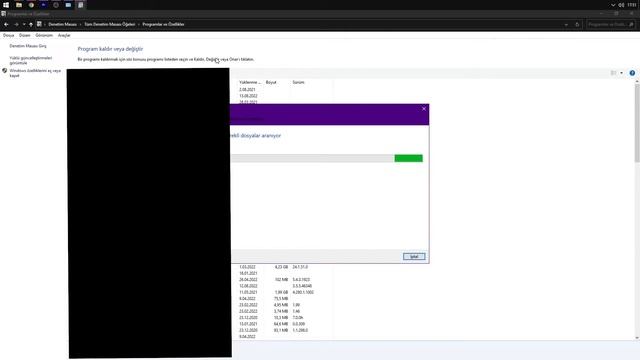Open the recent locations dropdown

click(x=24, y=24)
